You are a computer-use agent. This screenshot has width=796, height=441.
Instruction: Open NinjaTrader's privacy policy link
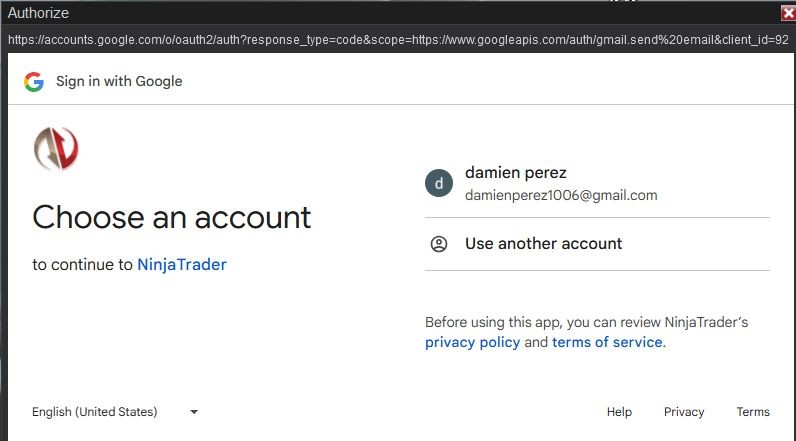(x=472, y=342)
